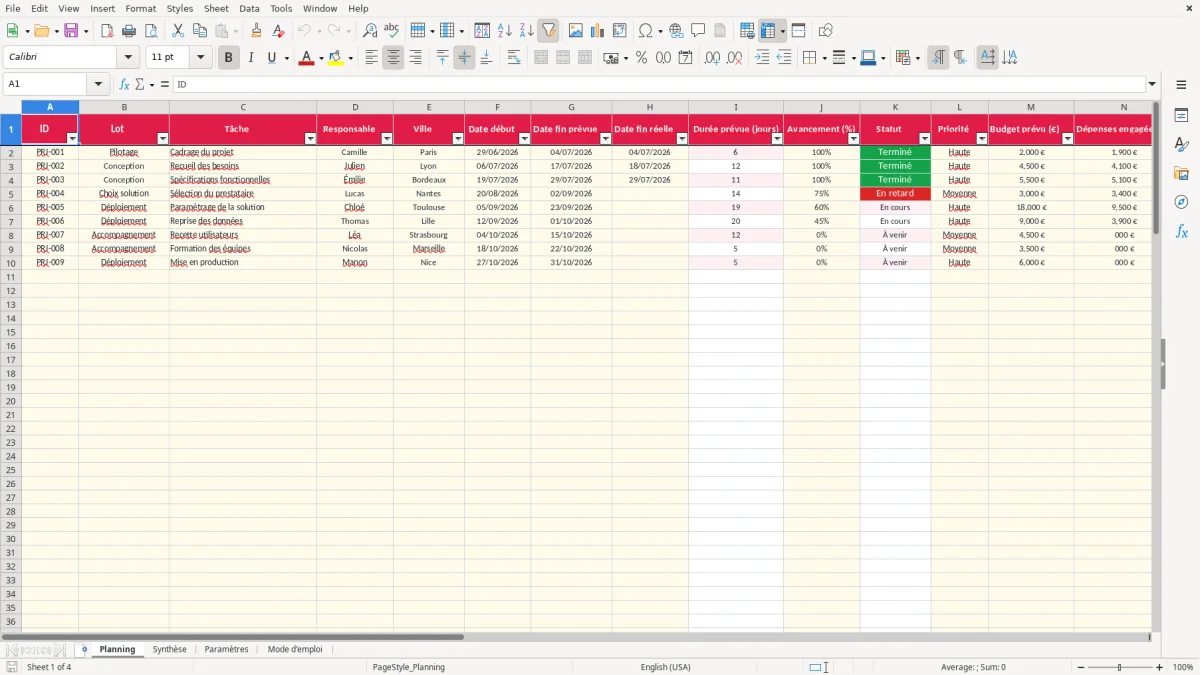Export directly as PDF

point(107,31)
